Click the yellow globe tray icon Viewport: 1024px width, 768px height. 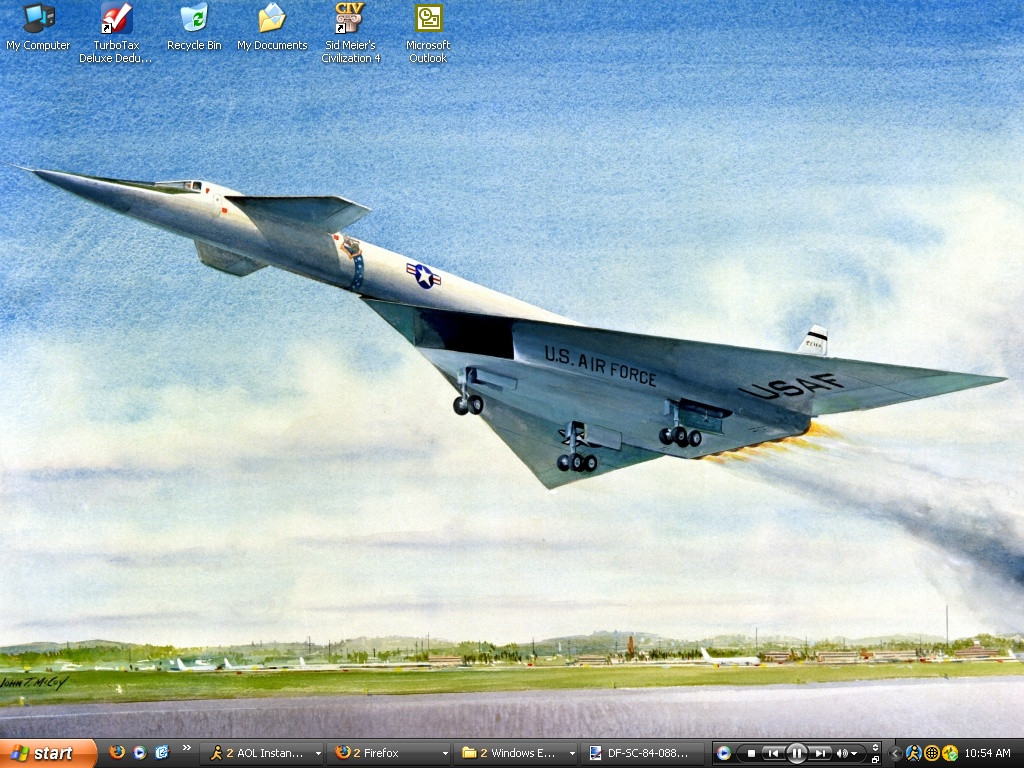[932, 753]
